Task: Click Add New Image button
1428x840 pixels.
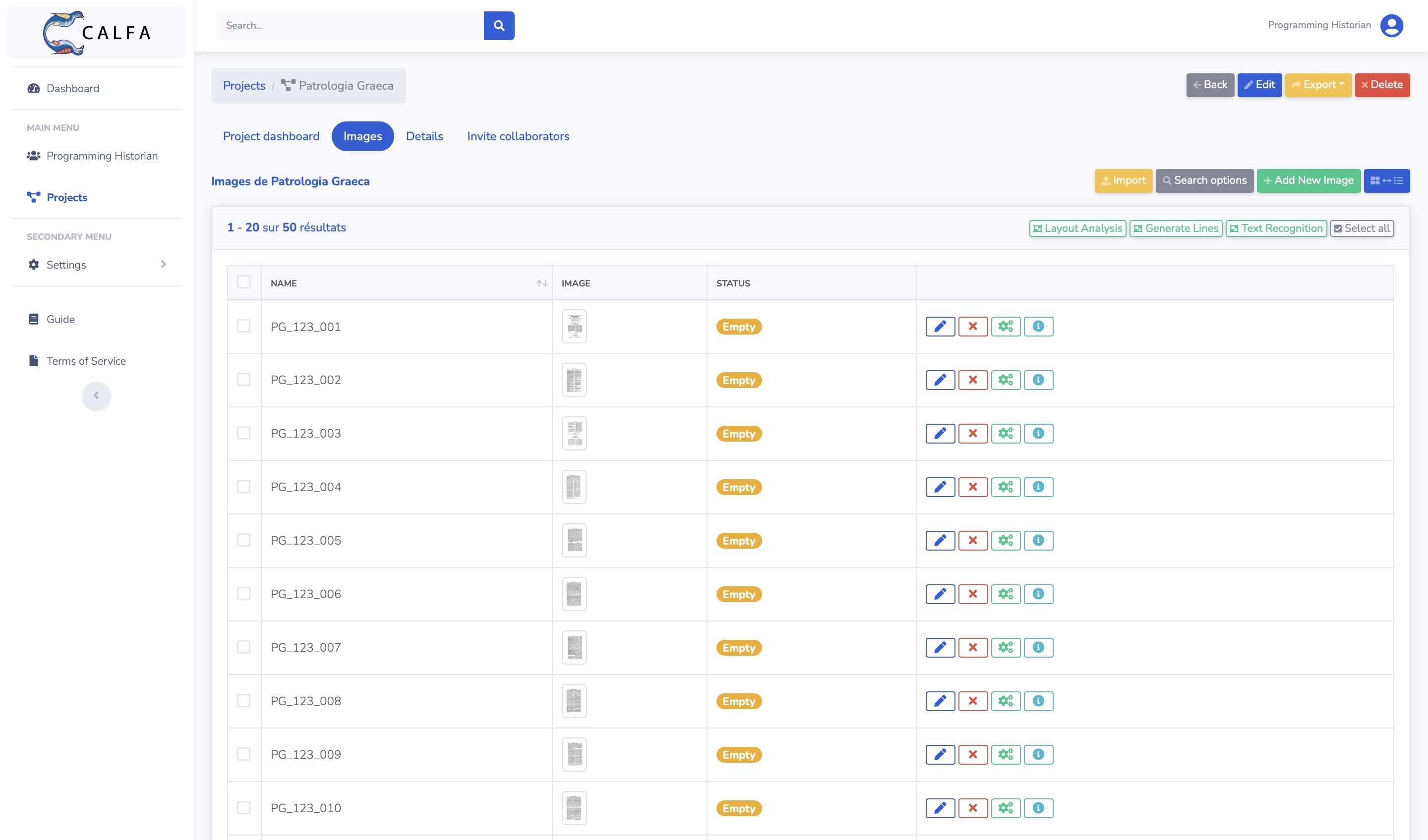Action: click(1308, 181)
